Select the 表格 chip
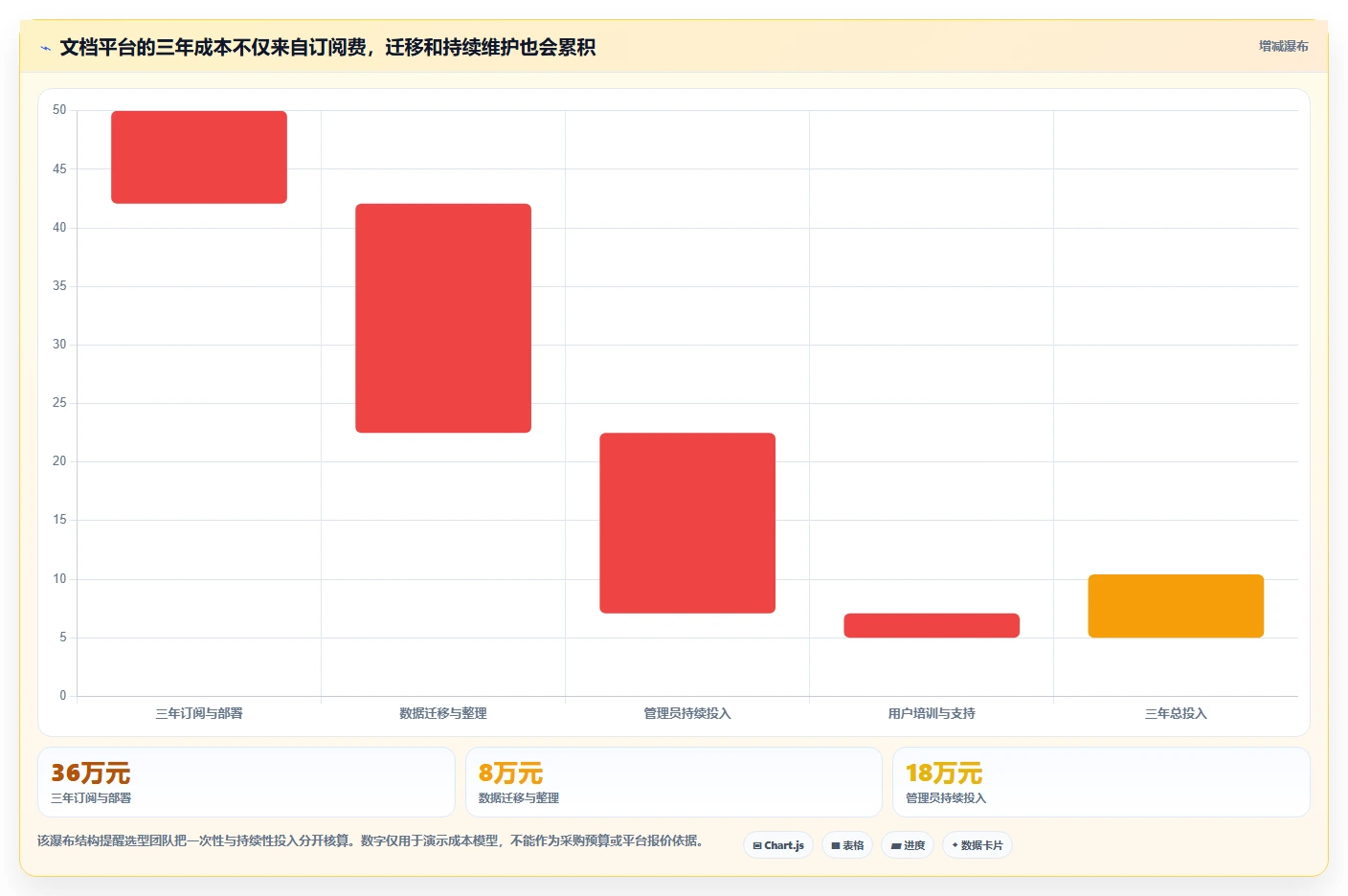The height and width of the screenshot is (896, 1348). (847, 845)
